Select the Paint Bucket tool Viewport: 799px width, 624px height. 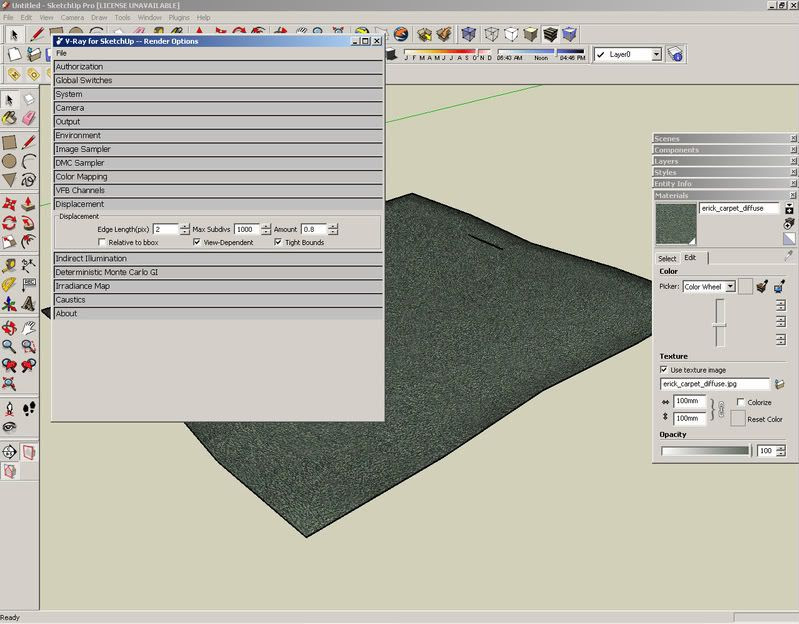tap(9, 118)
